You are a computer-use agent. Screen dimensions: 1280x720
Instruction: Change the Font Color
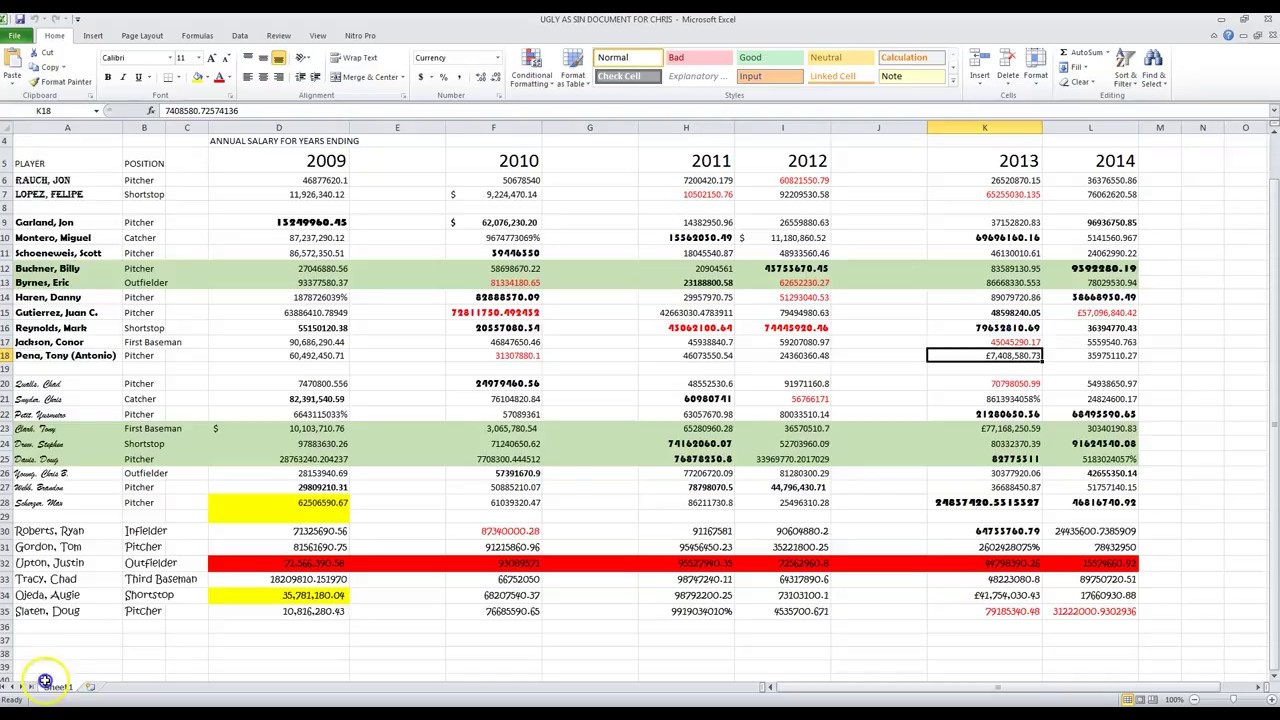[x=218, y=76]
